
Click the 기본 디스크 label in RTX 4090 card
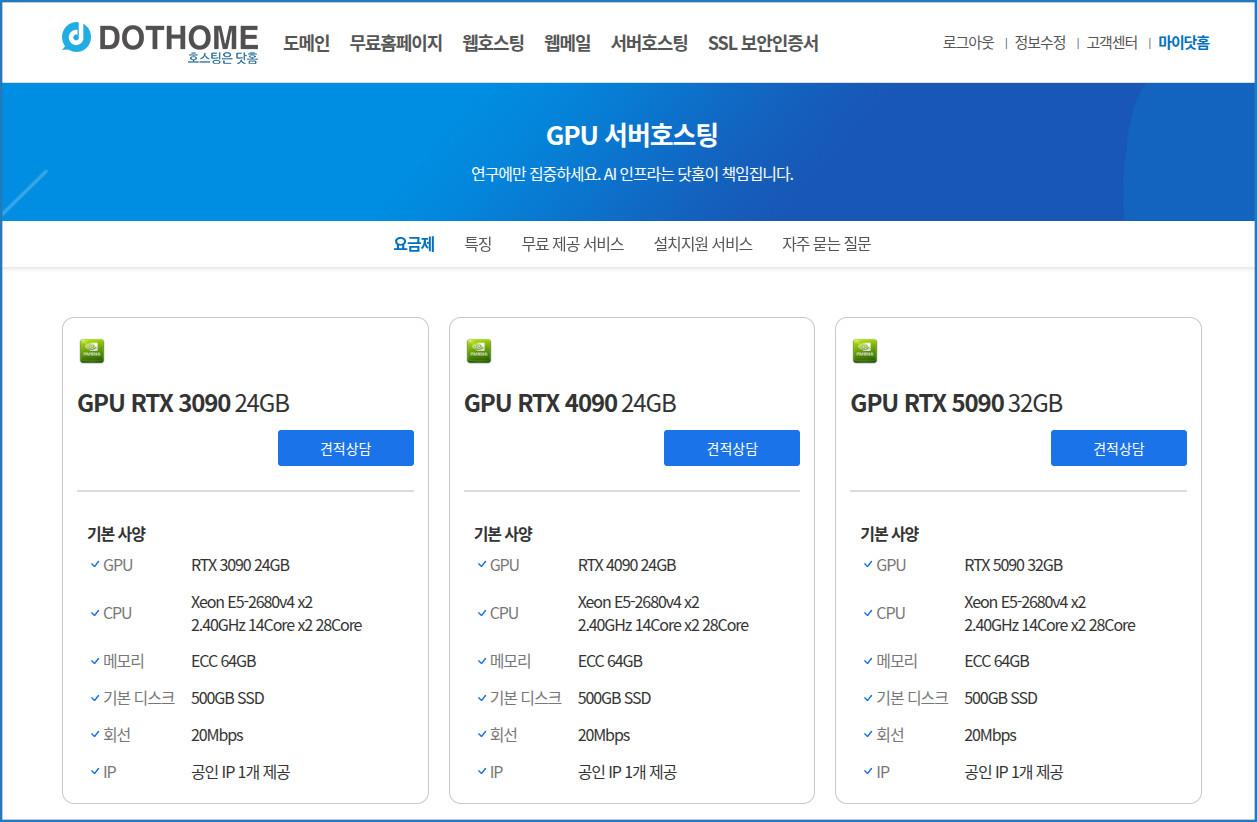tap(526, 698)
